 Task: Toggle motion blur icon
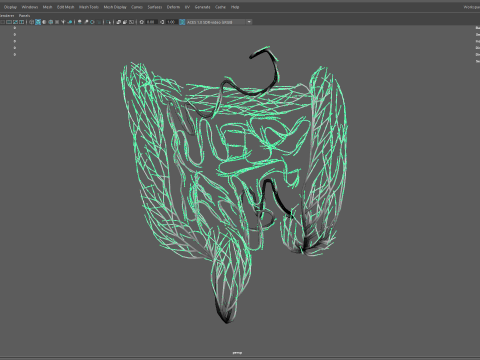coord(86,22)
